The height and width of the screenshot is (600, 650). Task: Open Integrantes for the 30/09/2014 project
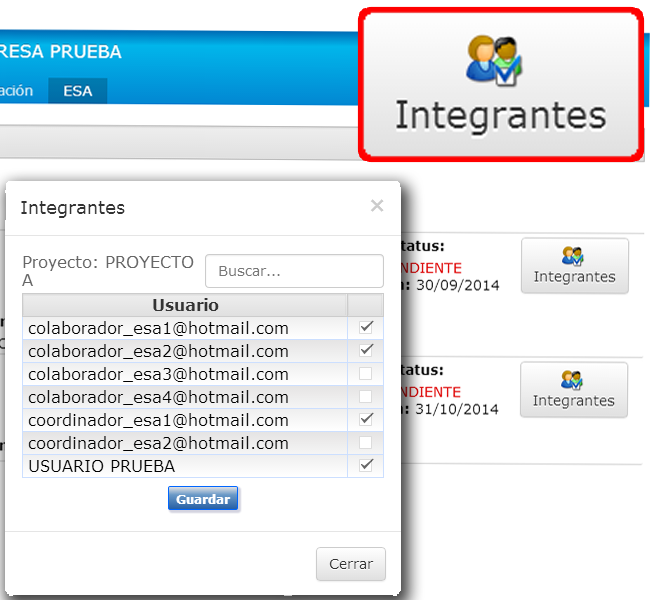click(574, 266)
